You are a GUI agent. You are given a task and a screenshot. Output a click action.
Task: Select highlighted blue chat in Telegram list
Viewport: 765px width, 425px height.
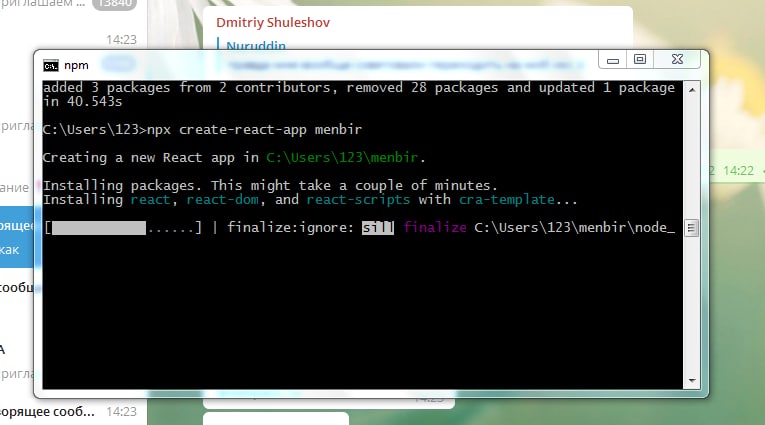tap(17, 237)
